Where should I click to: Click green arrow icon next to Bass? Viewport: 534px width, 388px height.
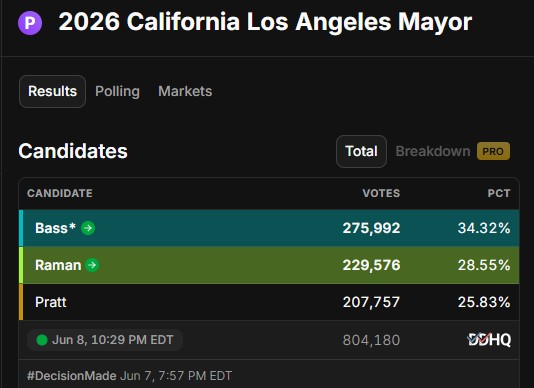coord(88,228)
